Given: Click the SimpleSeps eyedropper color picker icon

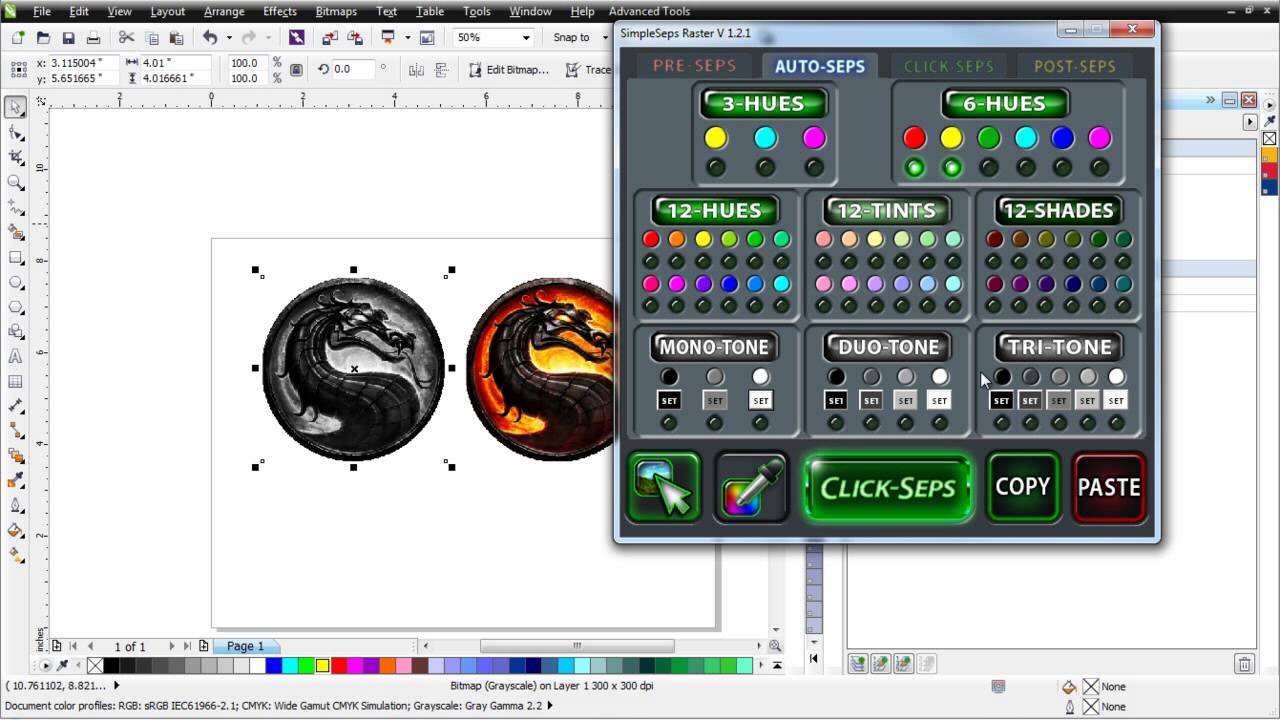Looking at the screenshot, I should click(750, 487).
